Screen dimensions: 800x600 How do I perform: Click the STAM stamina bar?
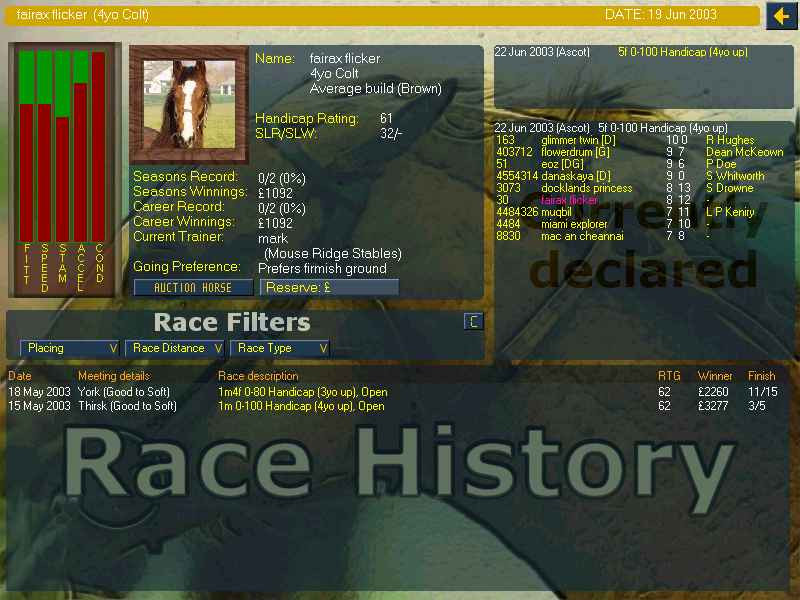click(62, 146)
